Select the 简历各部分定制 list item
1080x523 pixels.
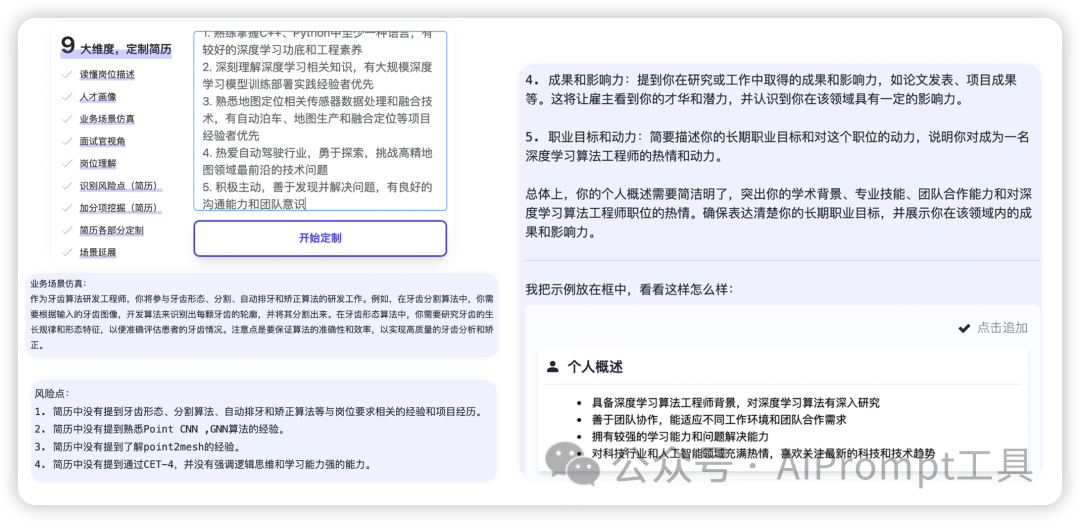click(112, 230)
